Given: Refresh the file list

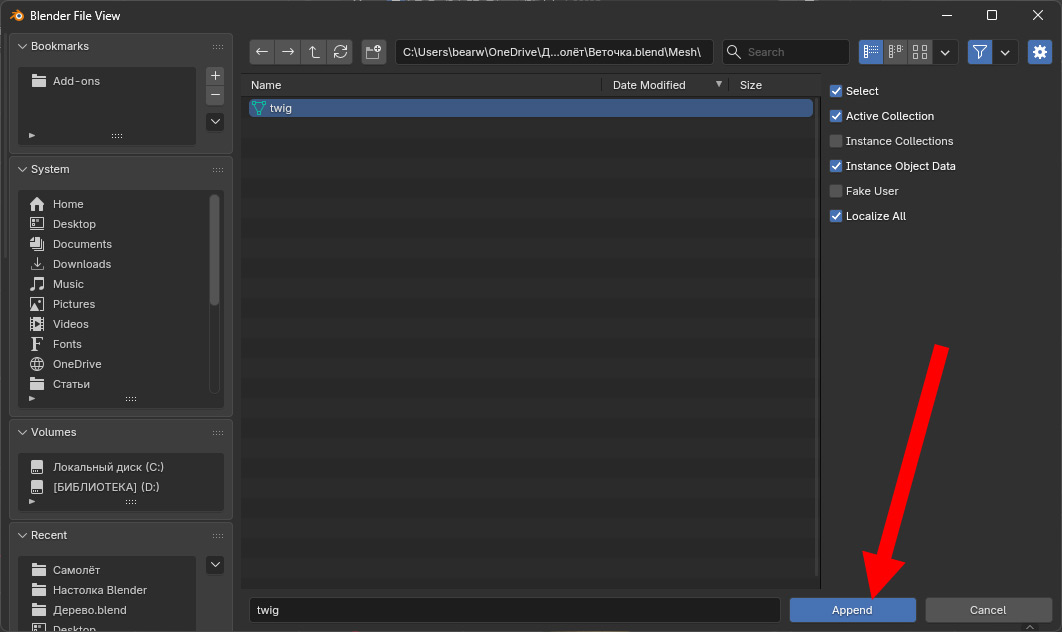Looking at the screenshot, I should click(341, 52).
